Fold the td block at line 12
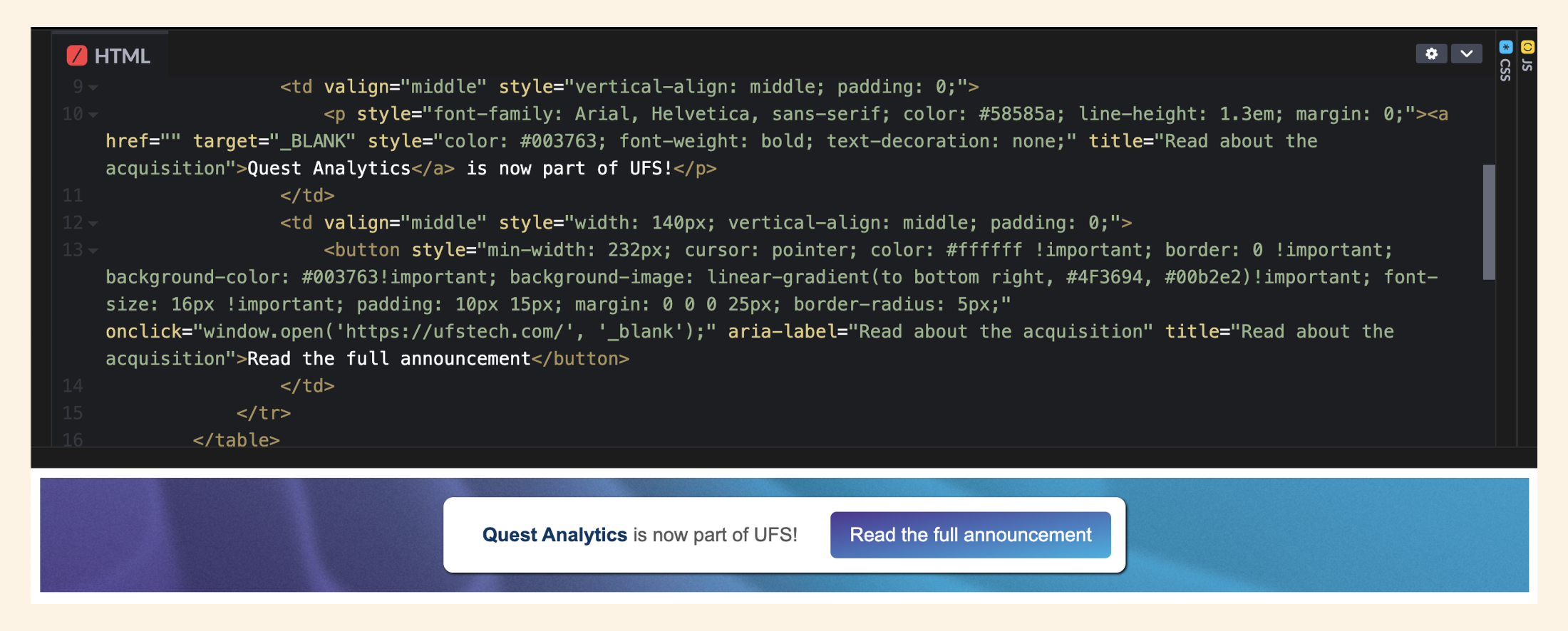Screen dimensions: 1568x631 coord(93,224)
